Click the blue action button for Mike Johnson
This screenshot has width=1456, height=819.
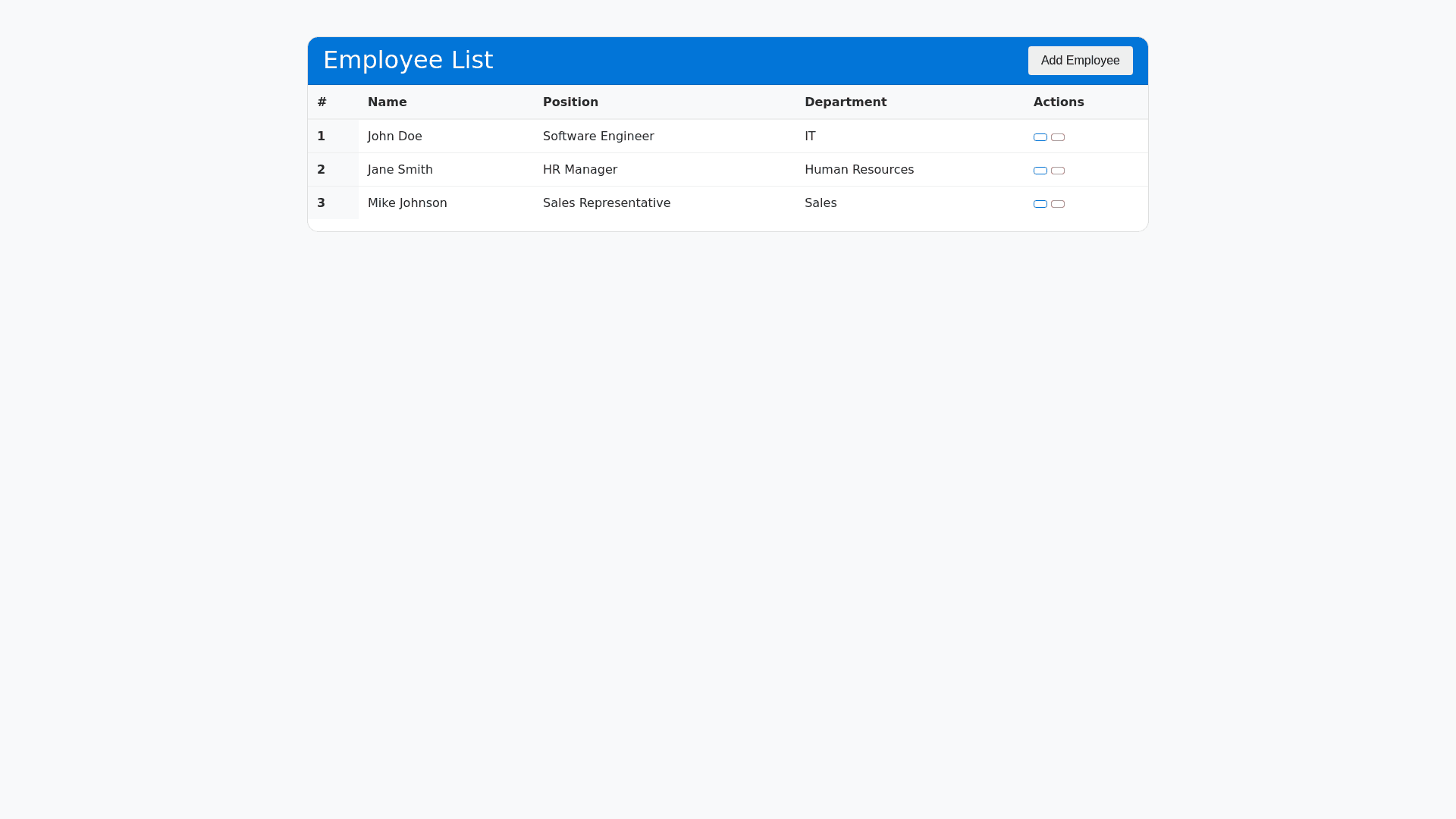tap(1040, 204)
